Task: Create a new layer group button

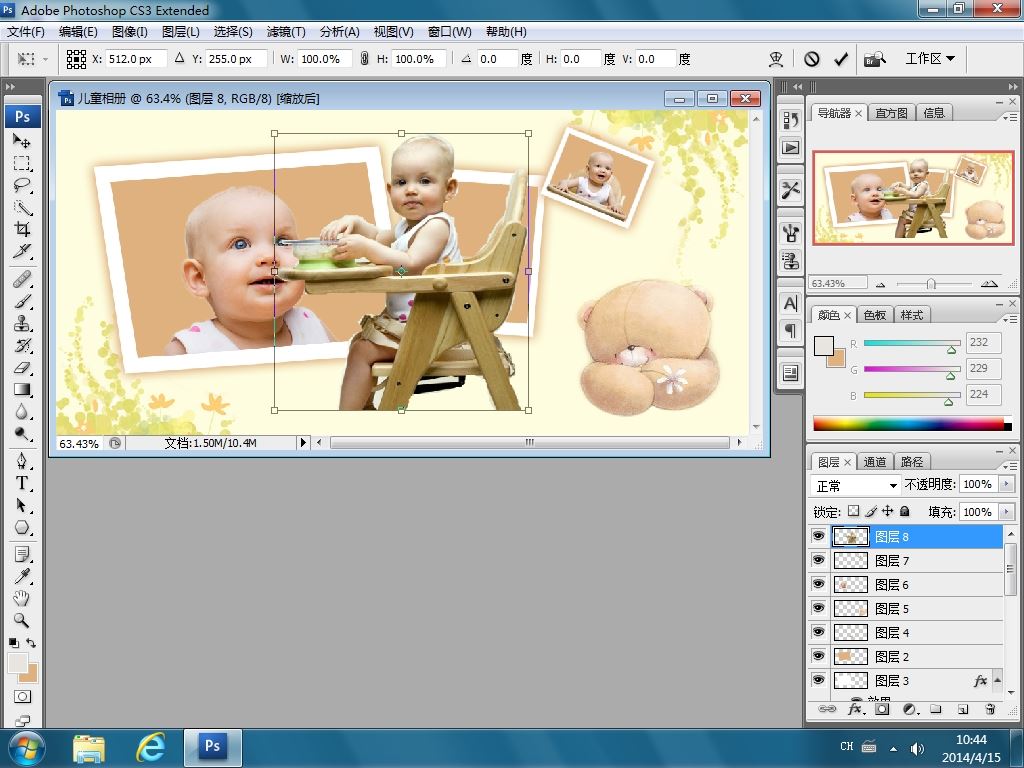Action: pos(936,709)
